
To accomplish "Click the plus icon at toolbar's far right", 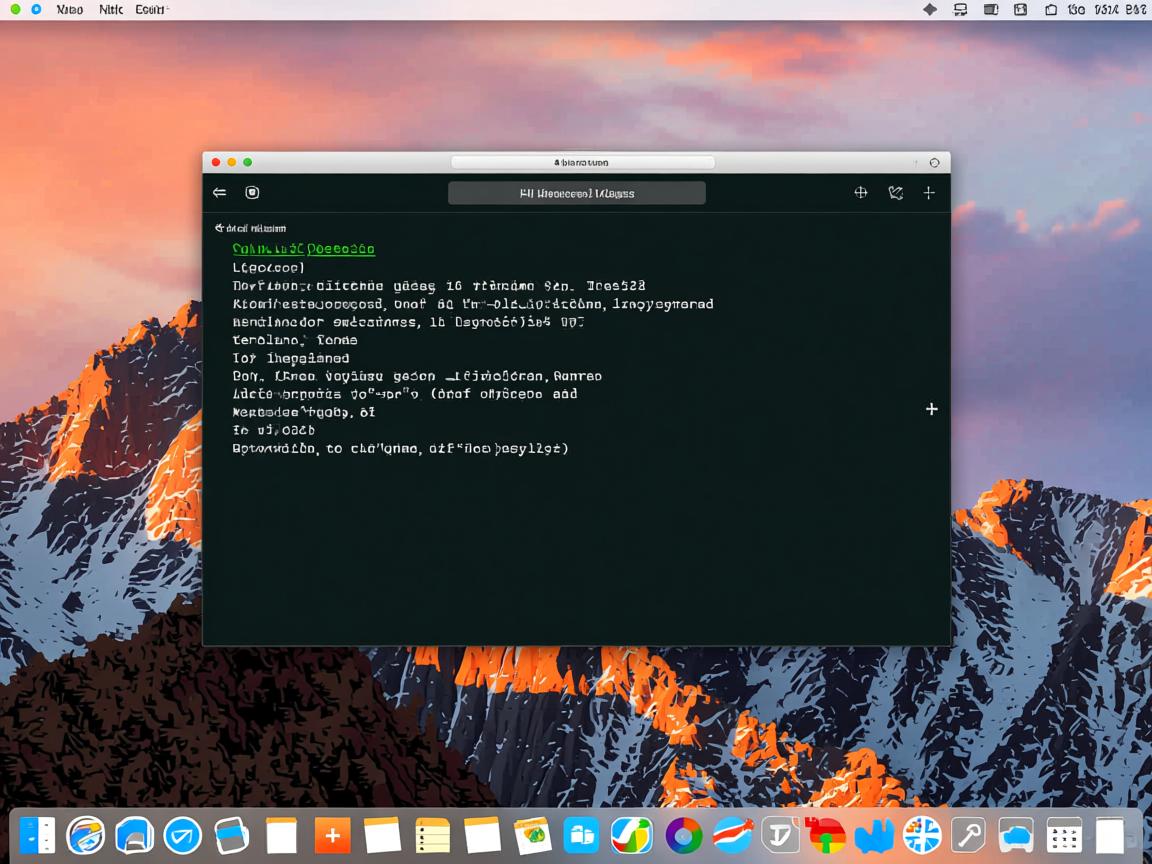I will point(929,193).
